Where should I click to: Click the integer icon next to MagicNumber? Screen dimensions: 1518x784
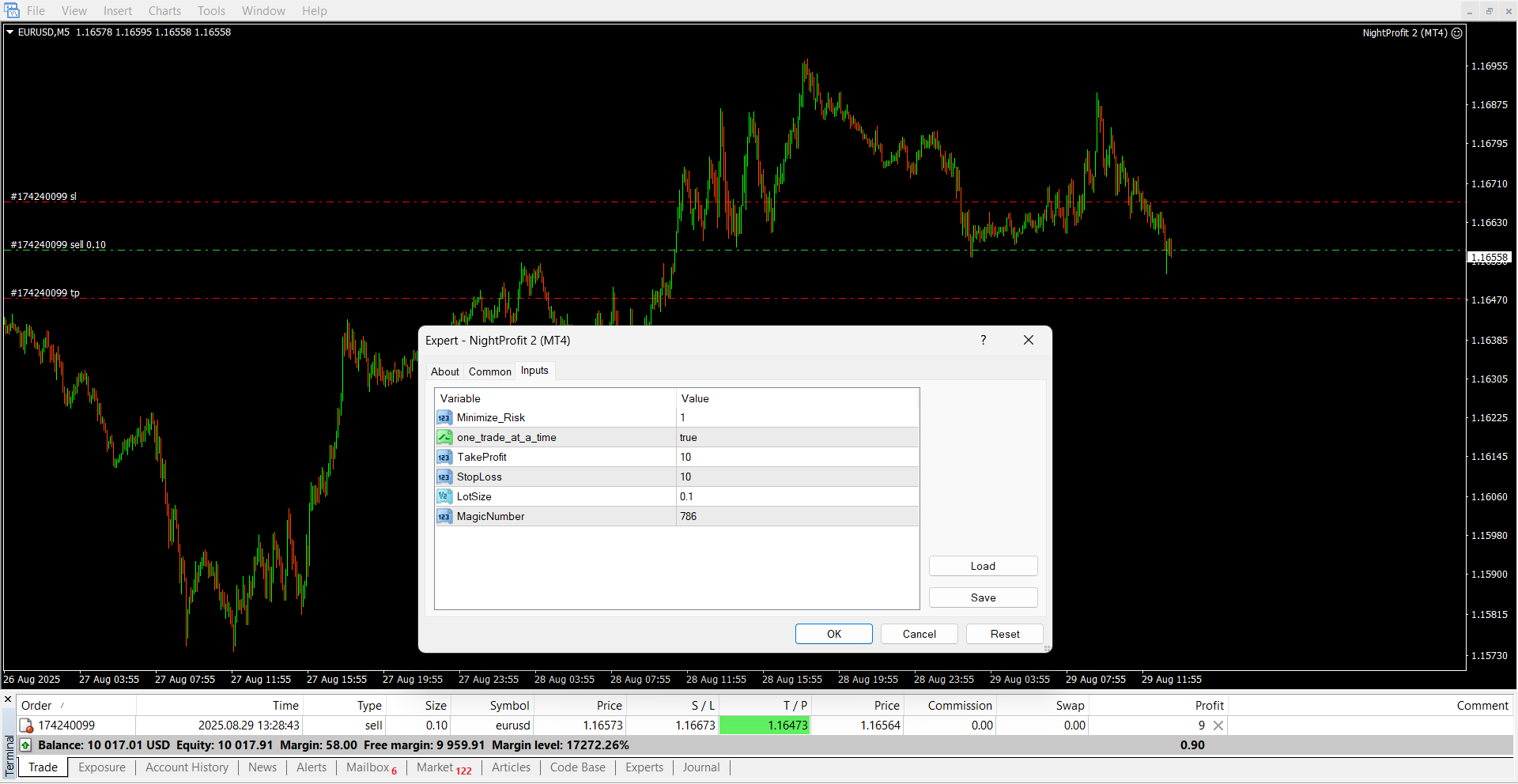click(444, 517)
